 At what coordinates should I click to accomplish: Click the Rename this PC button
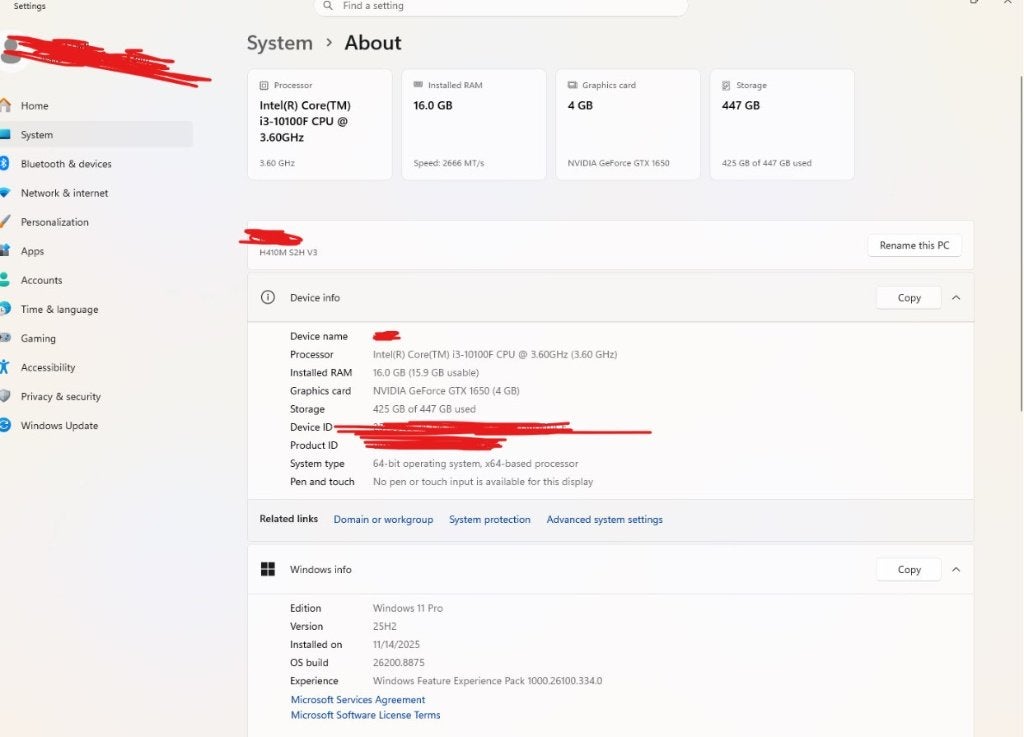914,245
